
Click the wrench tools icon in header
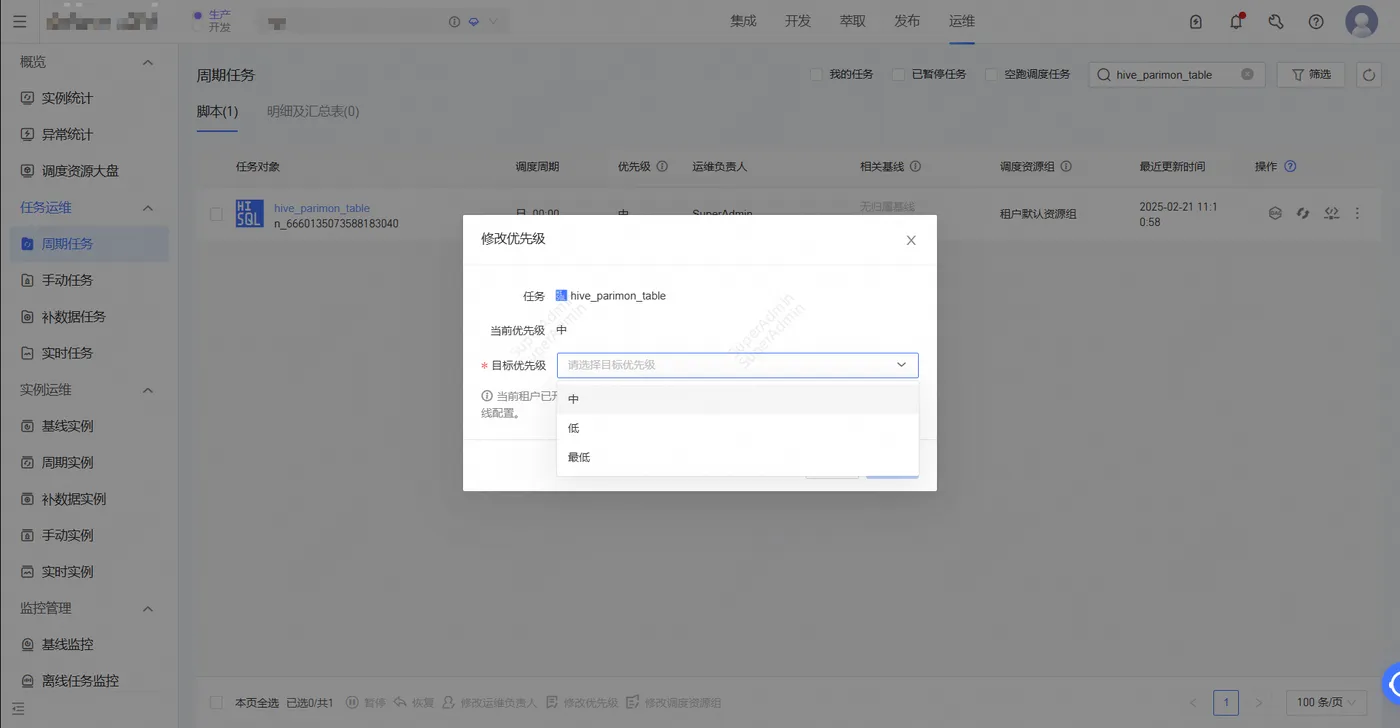pos(1276,21)
